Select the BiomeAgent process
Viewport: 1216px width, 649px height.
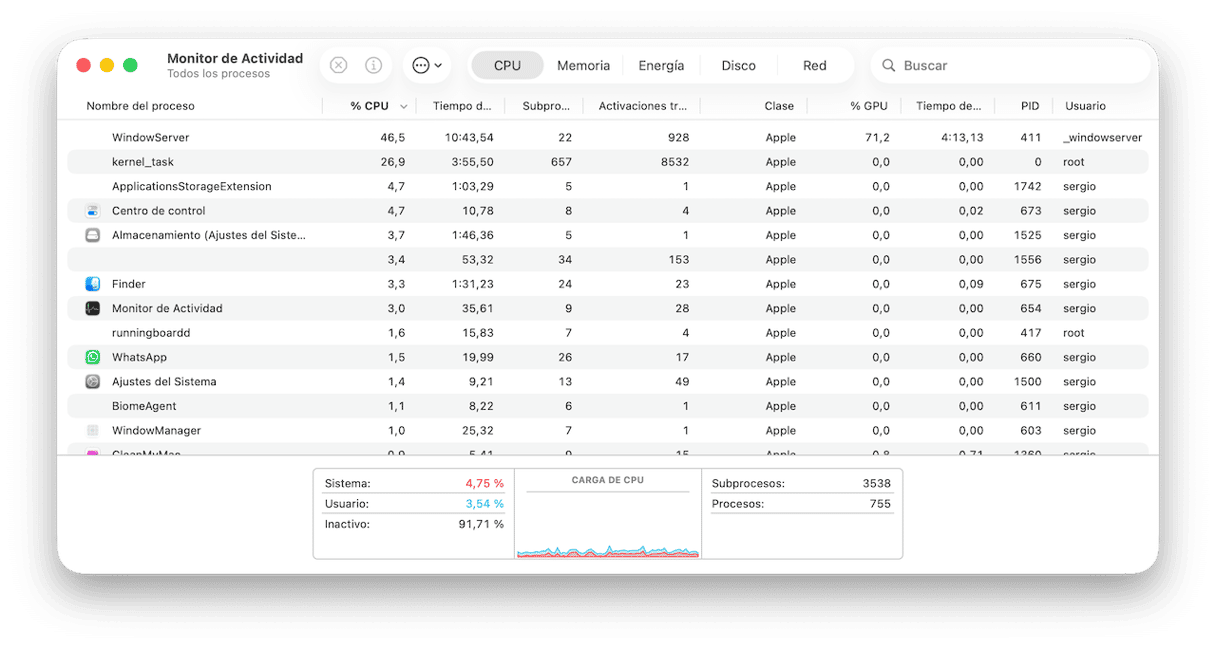click(144, 406)
